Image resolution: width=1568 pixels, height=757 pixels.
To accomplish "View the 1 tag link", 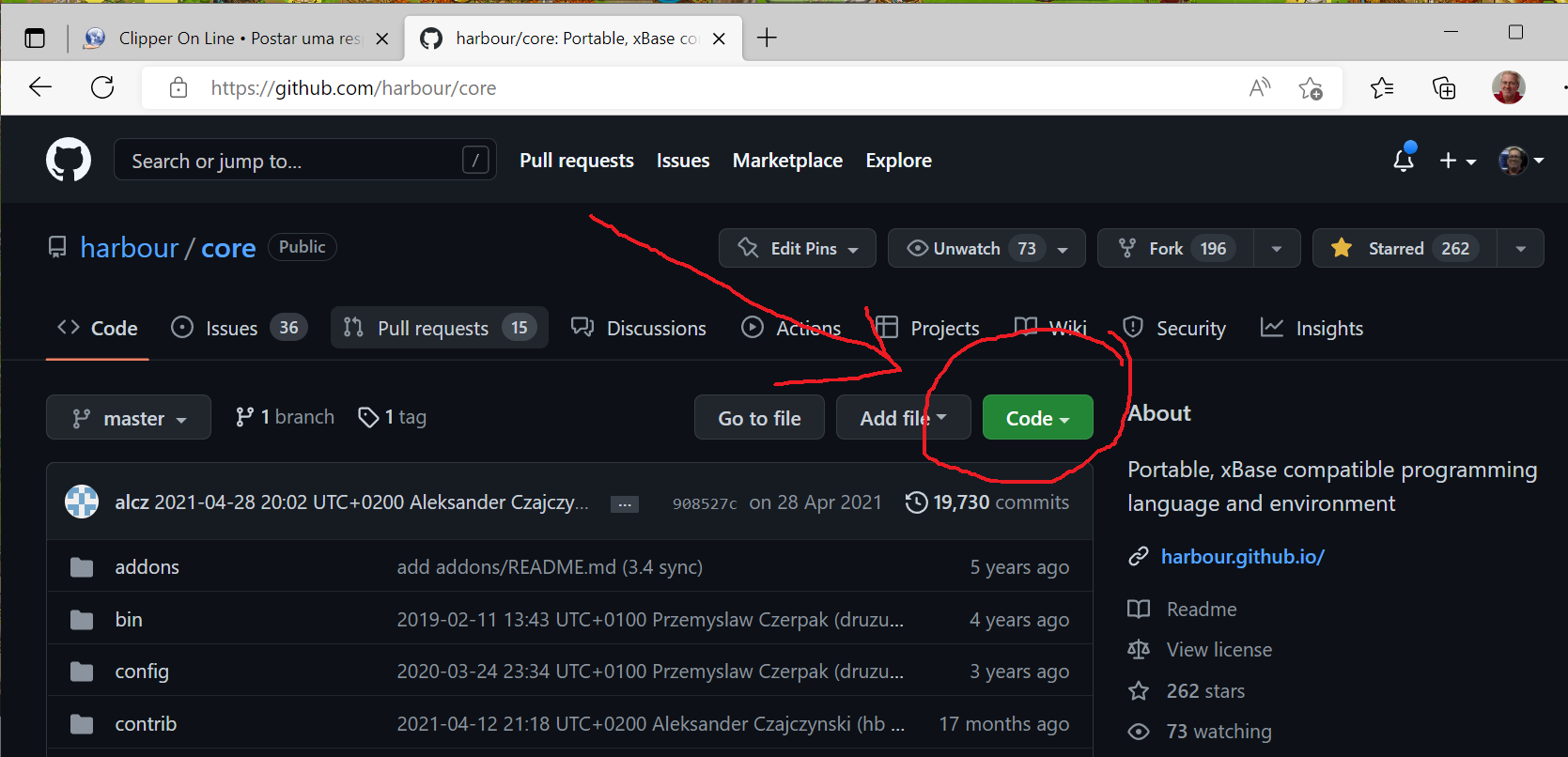I will [392, 417].
